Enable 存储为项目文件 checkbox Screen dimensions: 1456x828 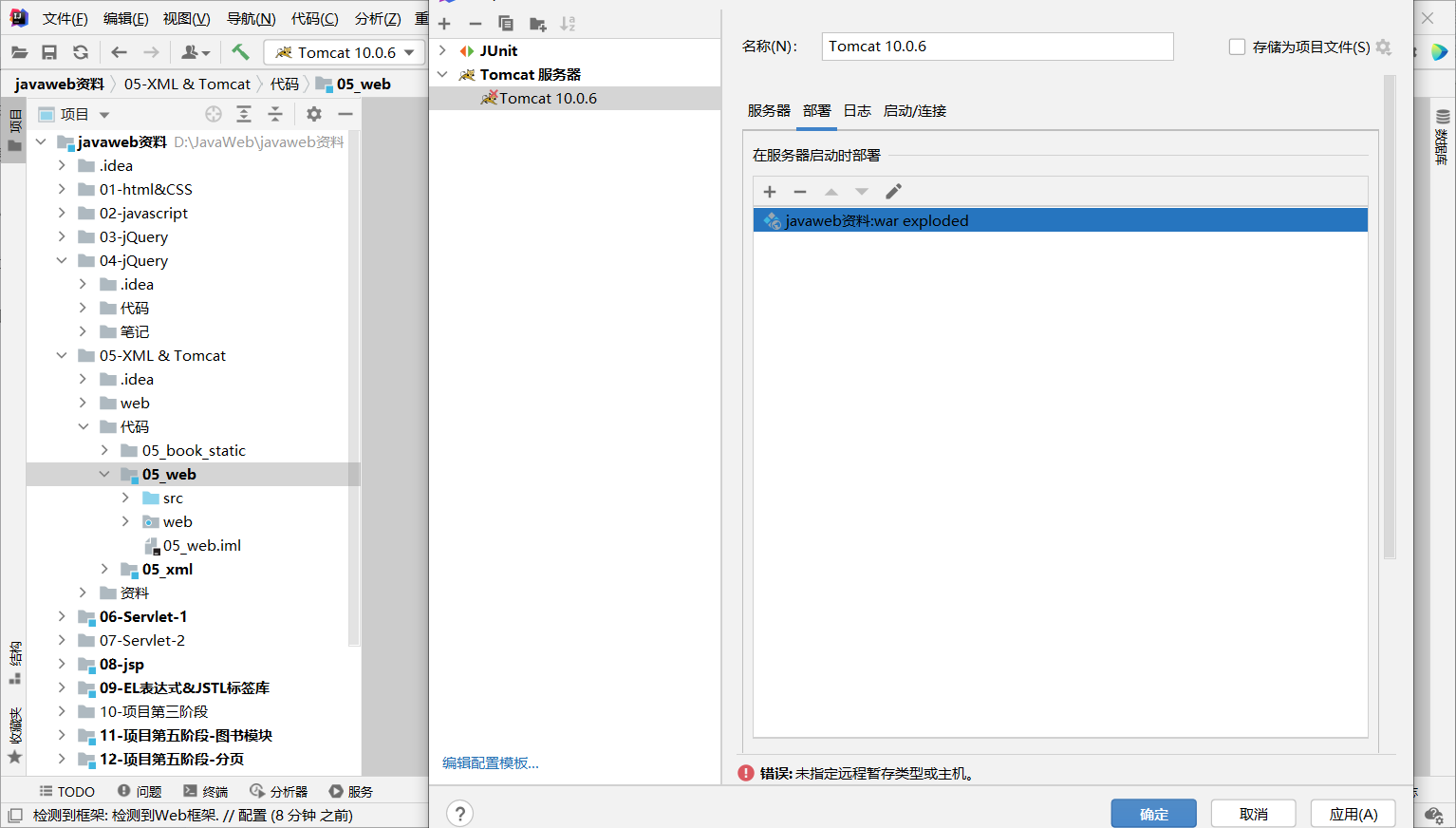1237,47
